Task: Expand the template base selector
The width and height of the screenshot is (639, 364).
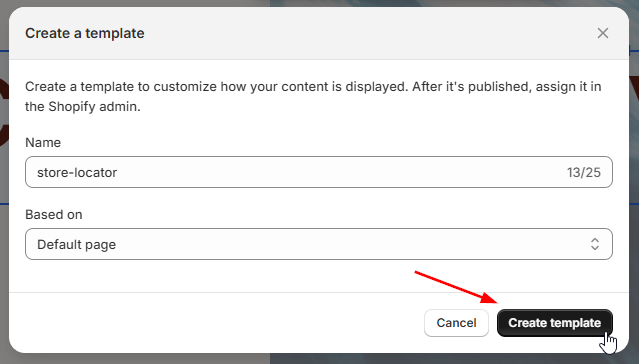Action: [319, 244]
